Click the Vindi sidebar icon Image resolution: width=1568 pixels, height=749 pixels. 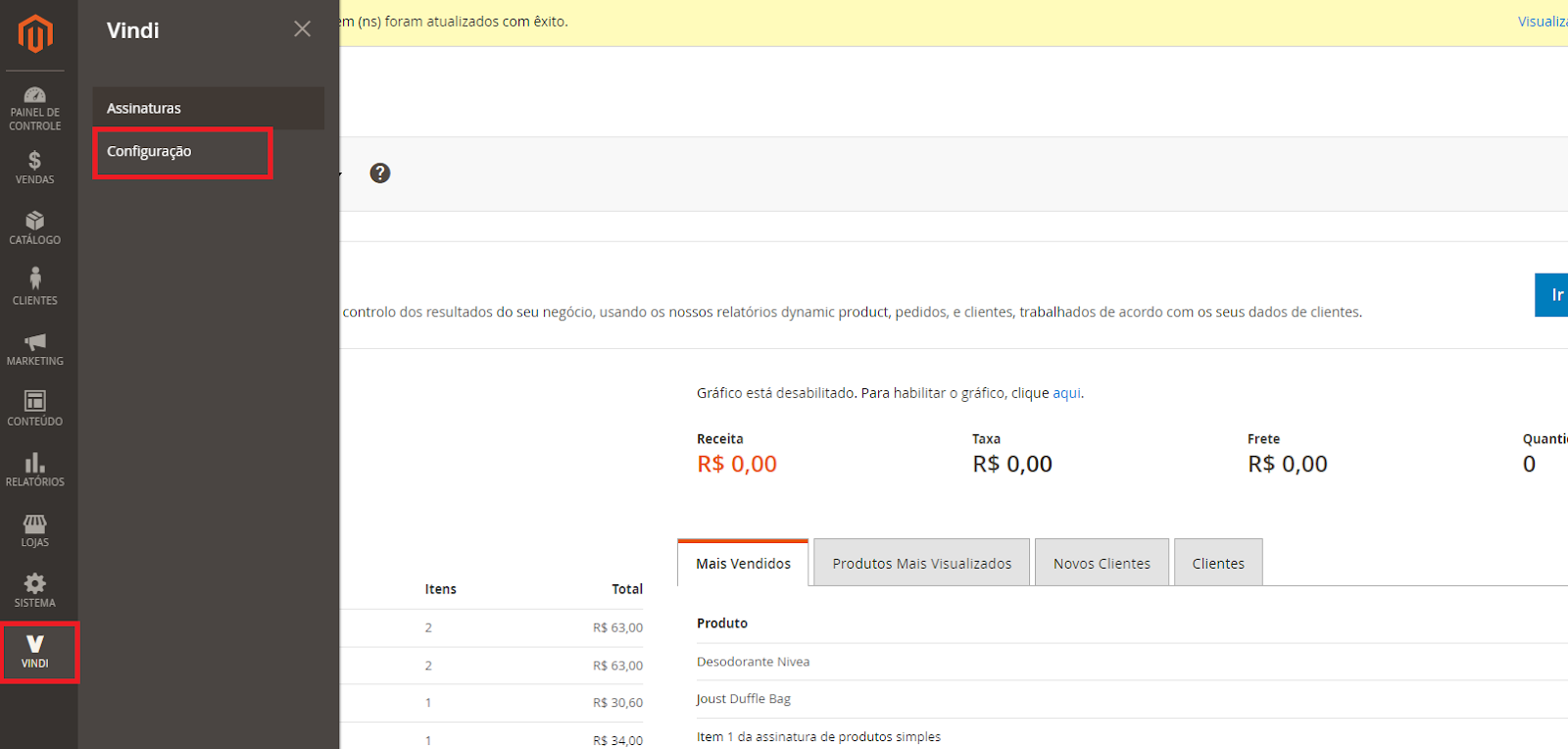[x=35, y=651]
